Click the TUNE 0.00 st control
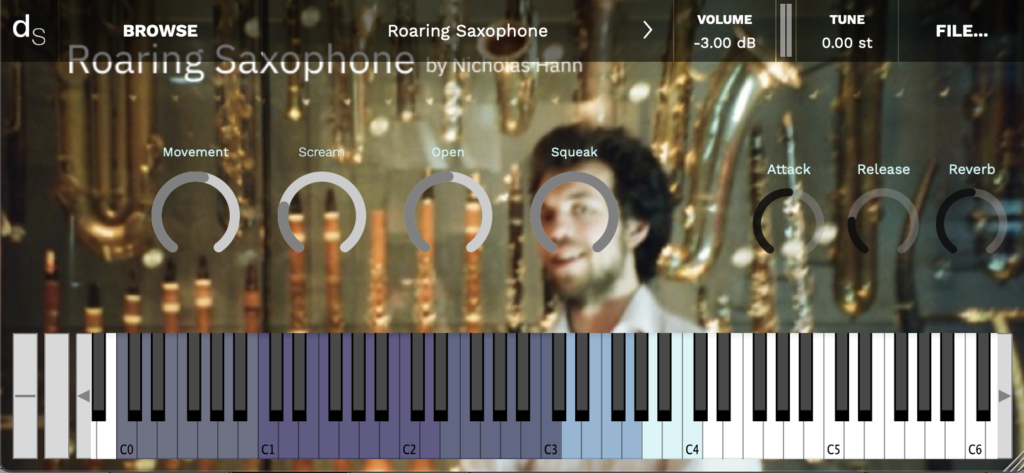The width and height of the screenshot is (1024, 473). [x=847, y=31]
